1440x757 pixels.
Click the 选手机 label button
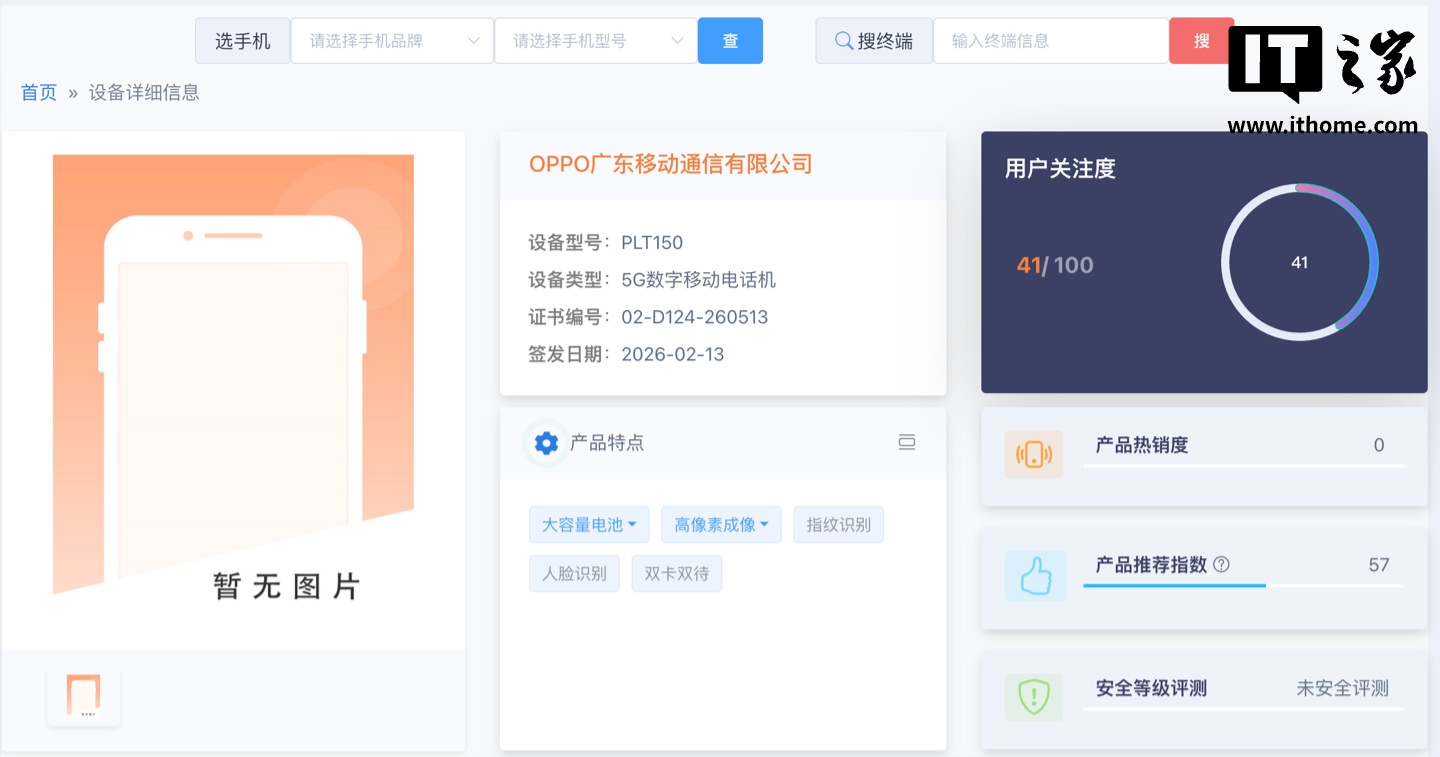tap(243, 41)
